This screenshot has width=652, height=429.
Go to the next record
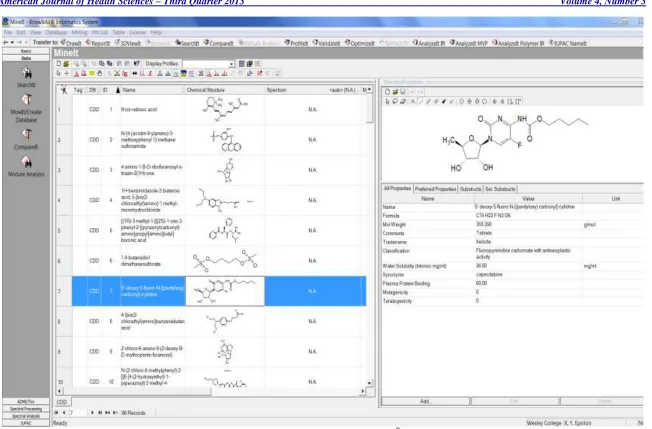pos(92,413)
